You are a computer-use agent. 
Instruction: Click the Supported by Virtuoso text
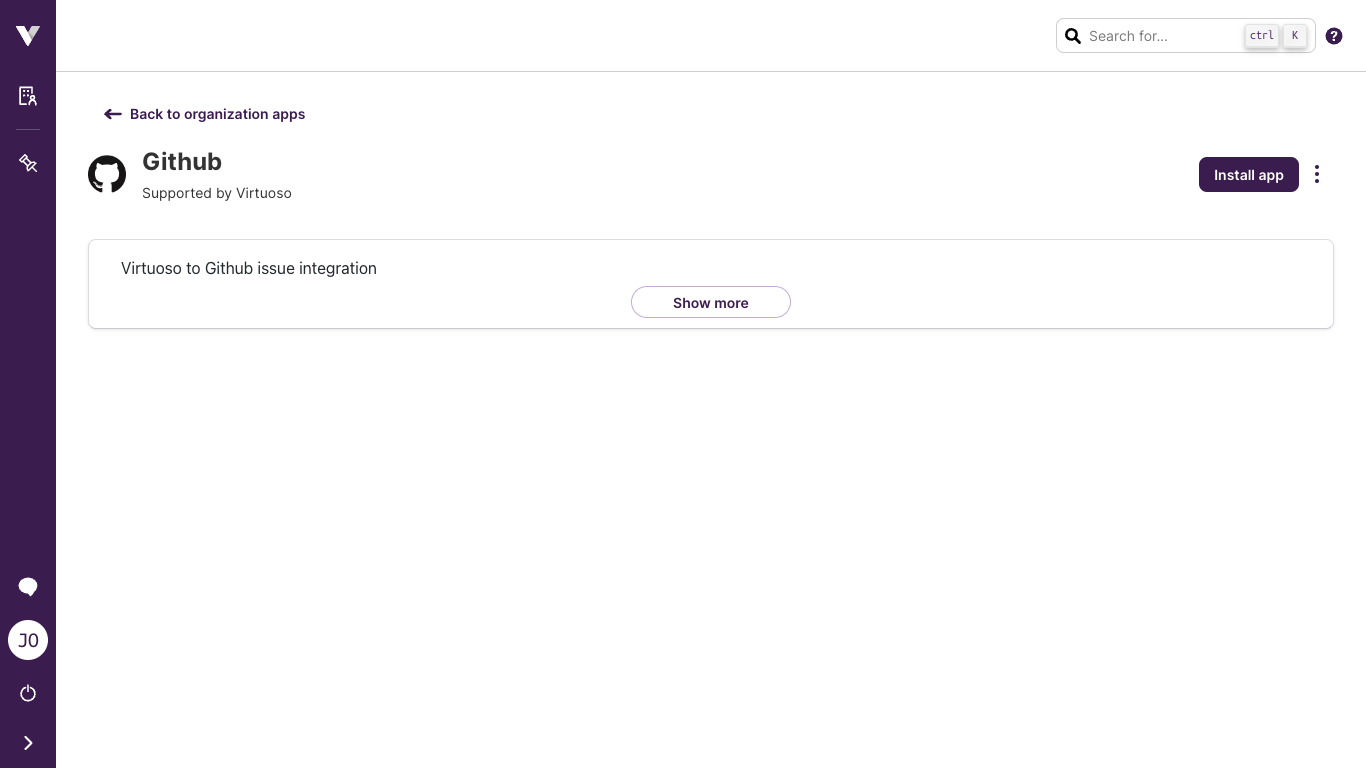[217, 193]
